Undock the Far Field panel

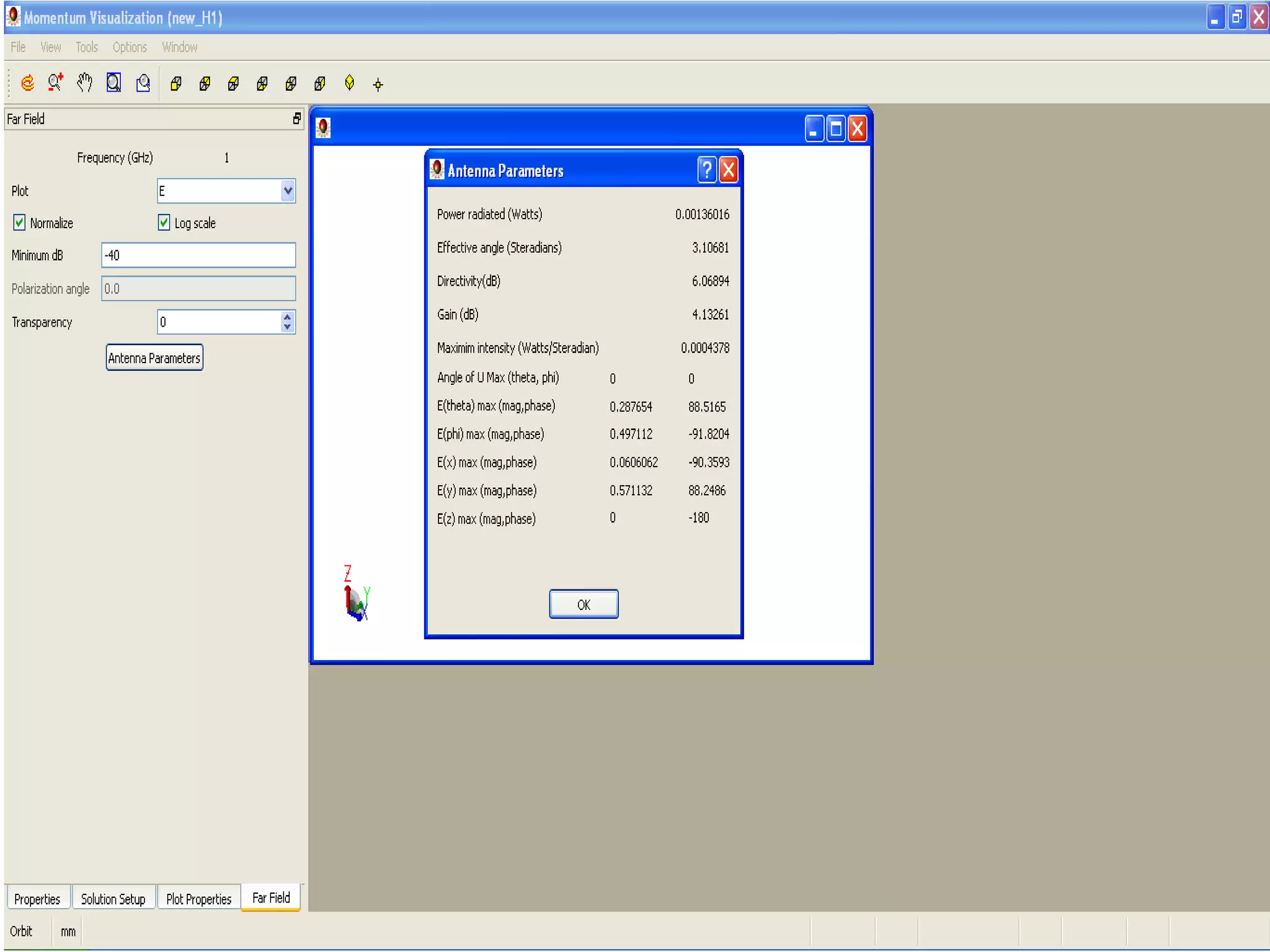[x=297, y=119]
